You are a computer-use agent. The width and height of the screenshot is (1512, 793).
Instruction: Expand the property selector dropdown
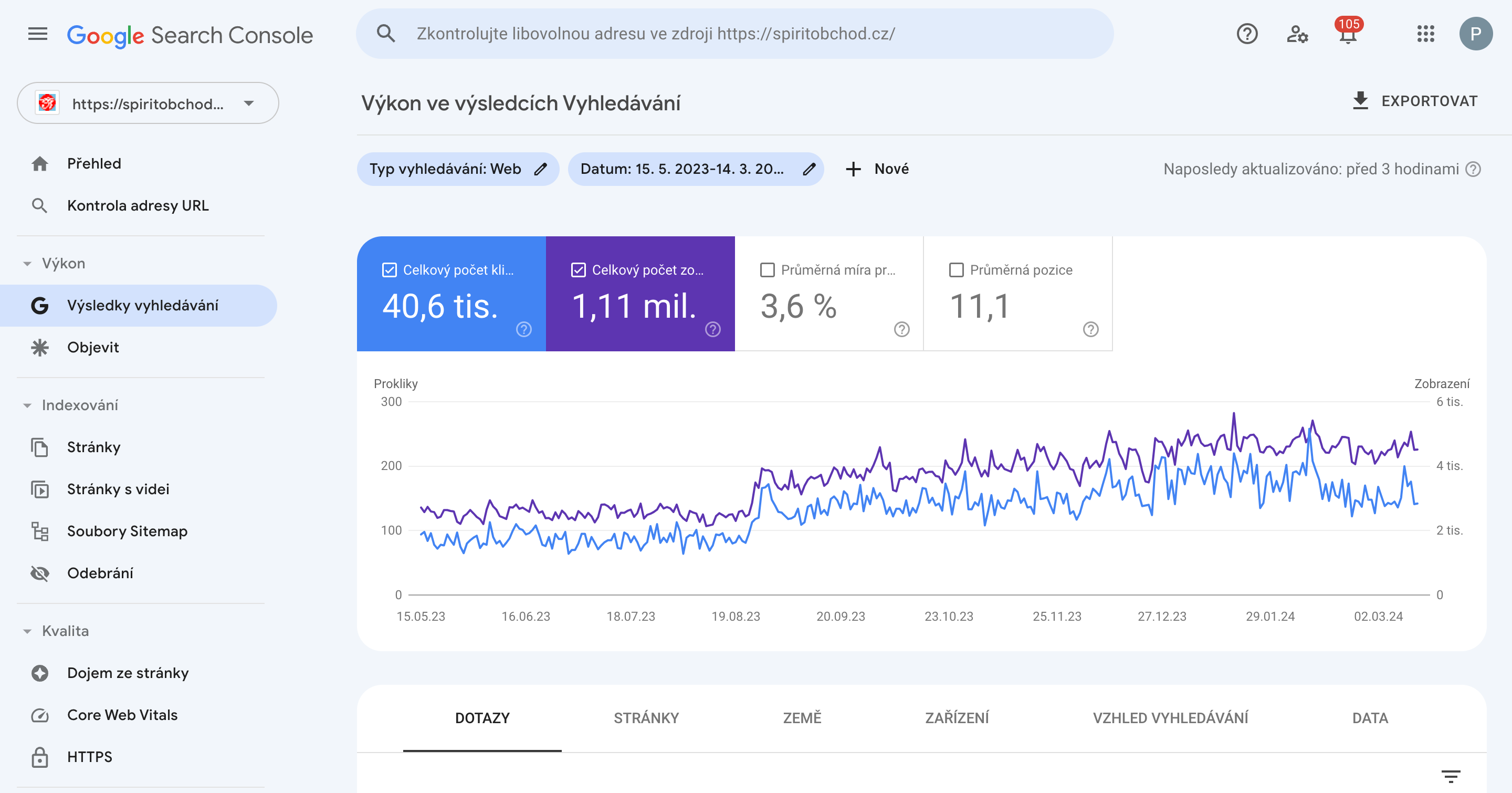coord(249,103)
